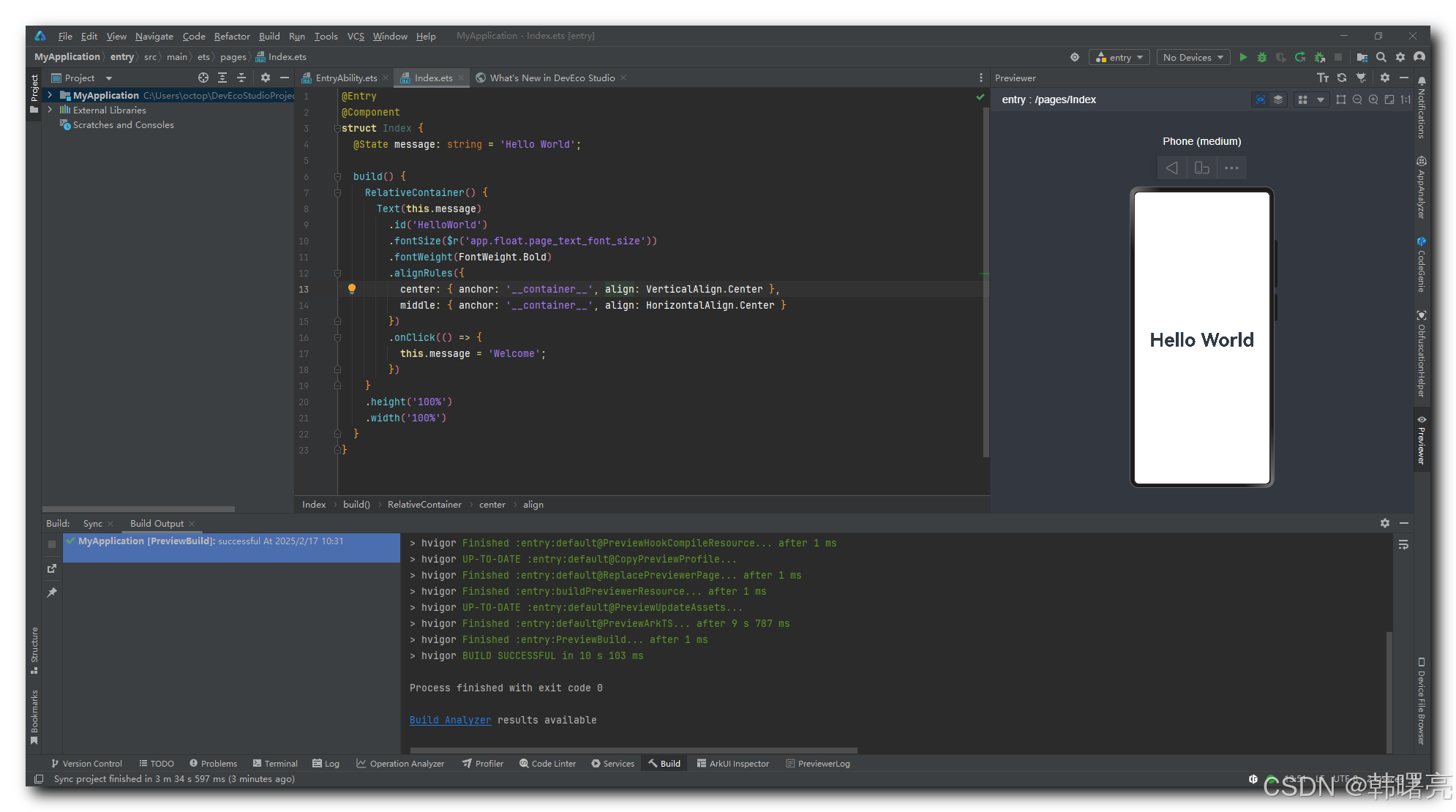
Task: Zoom in on the previewer
Action: pos(1373,99)
